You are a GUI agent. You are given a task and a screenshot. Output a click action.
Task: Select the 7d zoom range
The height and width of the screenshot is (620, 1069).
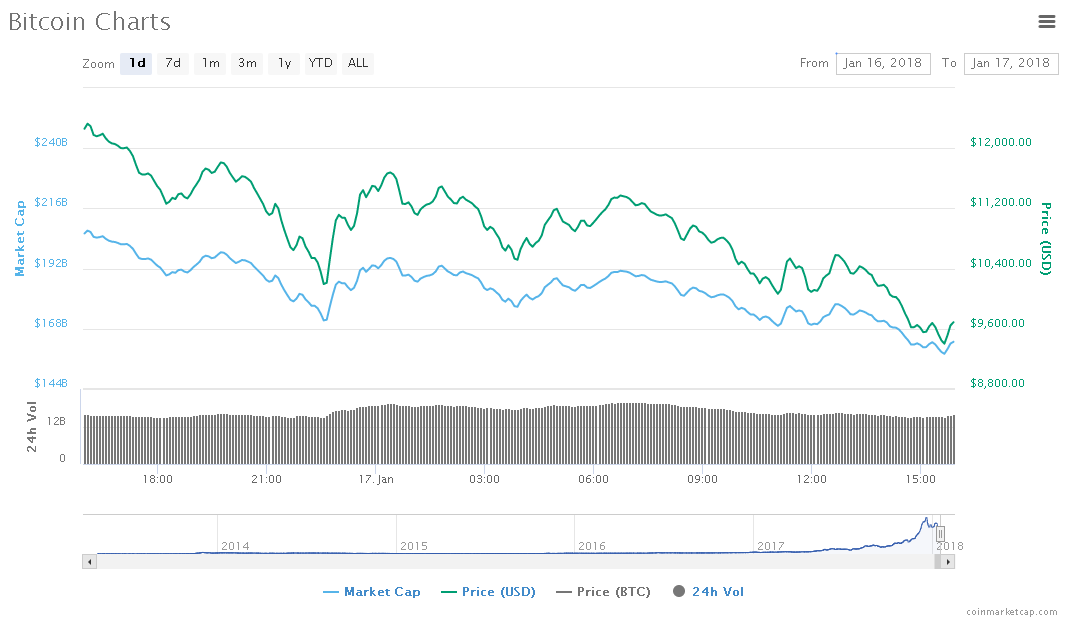[173, 63]
